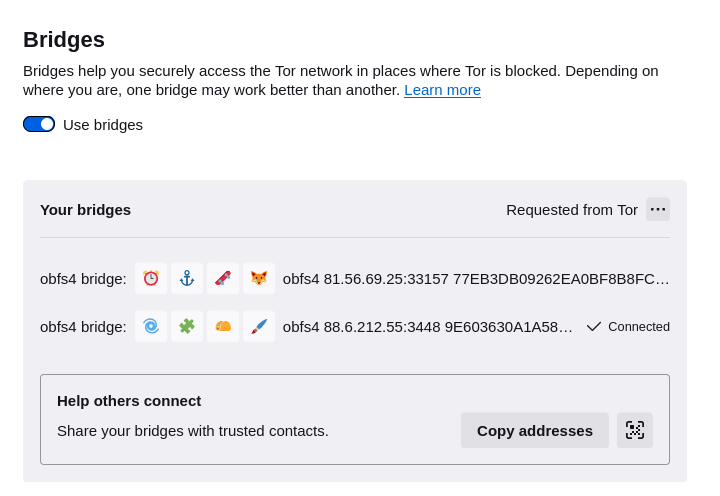This screenshot has height=496, width=720.
Task: Click the alarm clock bridge emoji
Action: (x=151, y=278)
